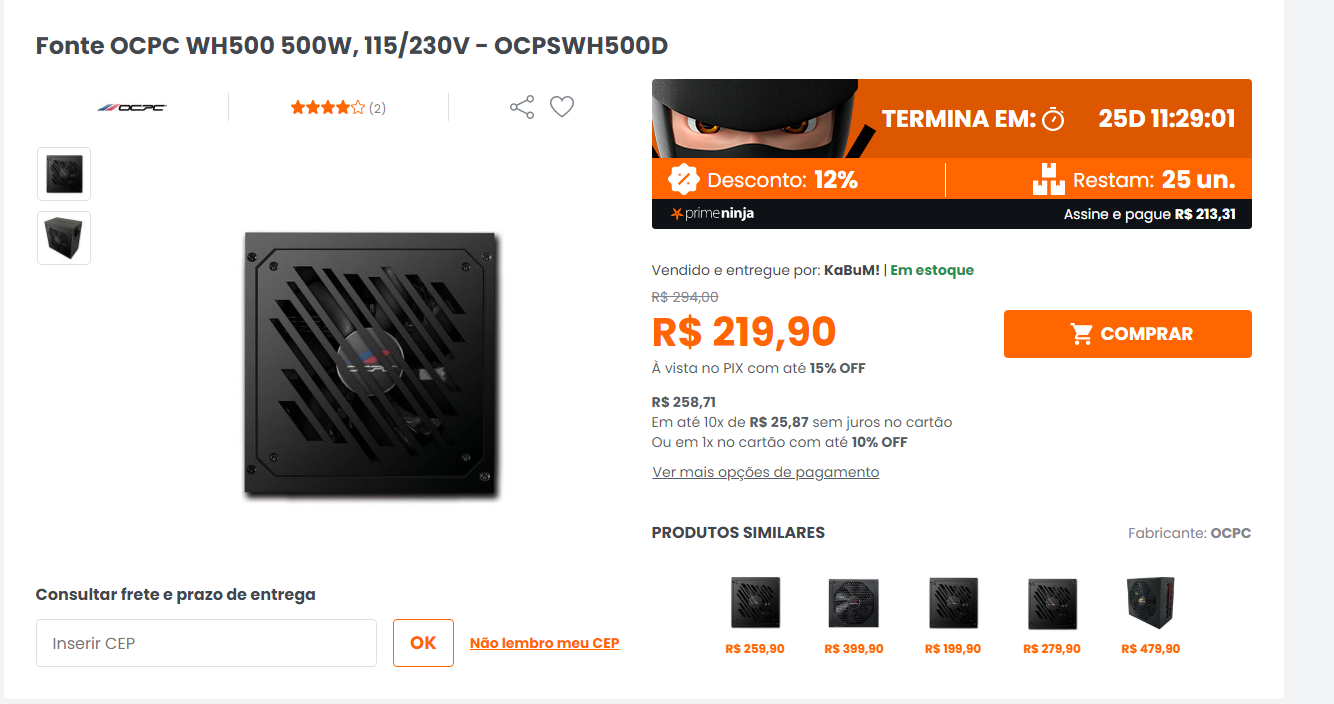
Task: Click the main power supply product image
Action: [x=372, y=364]
